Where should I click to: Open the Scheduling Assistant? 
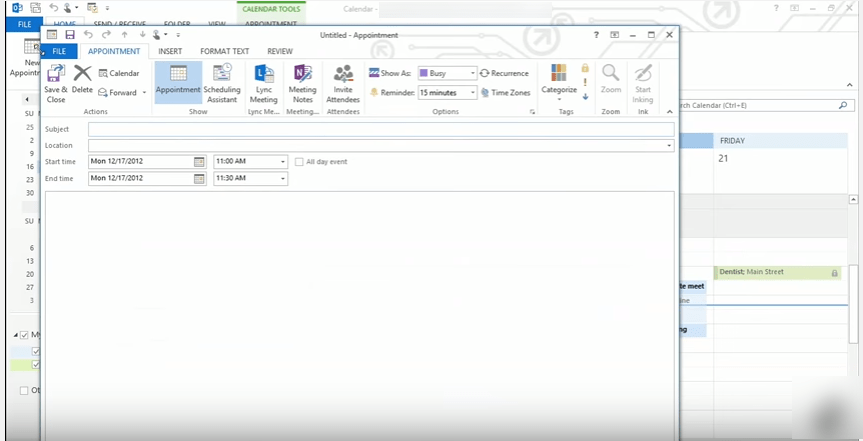click(222, 83)
